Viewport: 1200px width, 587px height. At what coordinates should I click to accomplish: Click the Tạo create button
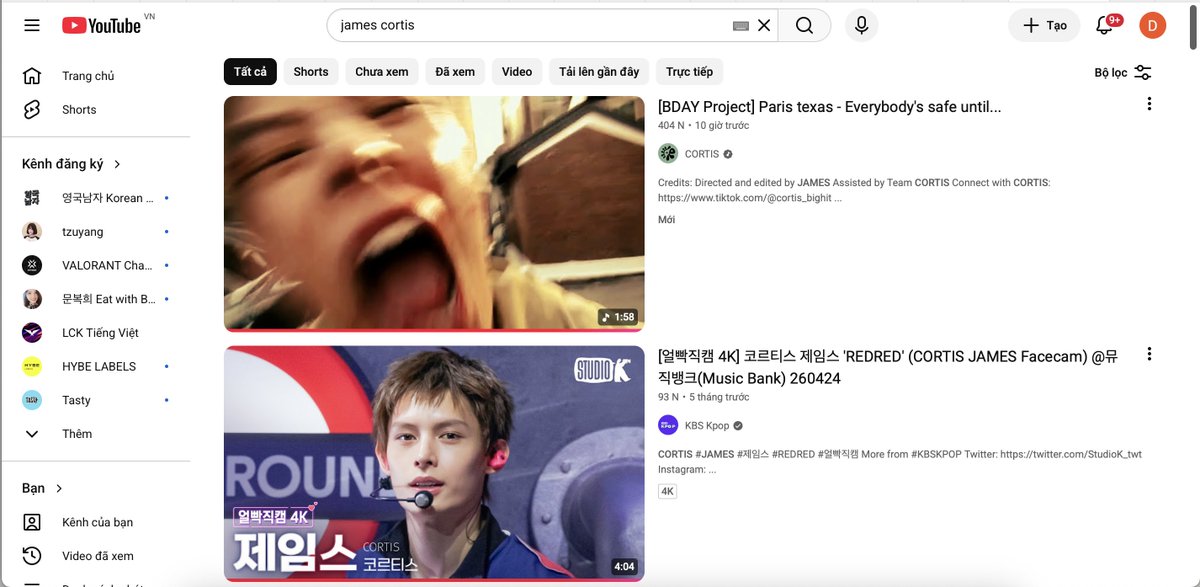[x=1044, y=25]
